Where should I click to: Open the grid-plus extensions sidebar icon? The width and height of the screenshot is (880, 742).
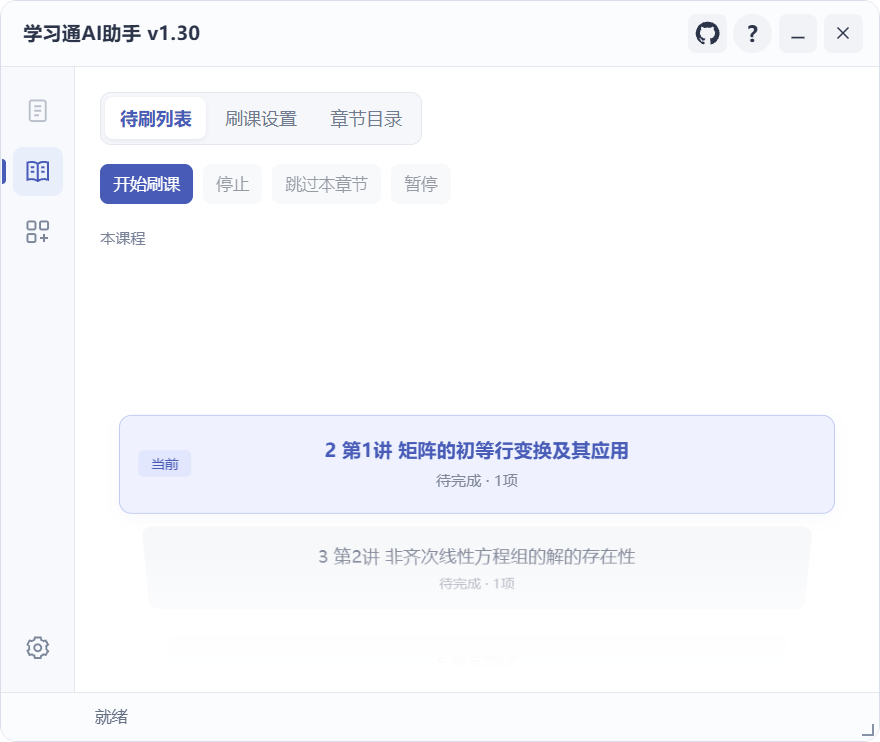[x=38, y=231]
